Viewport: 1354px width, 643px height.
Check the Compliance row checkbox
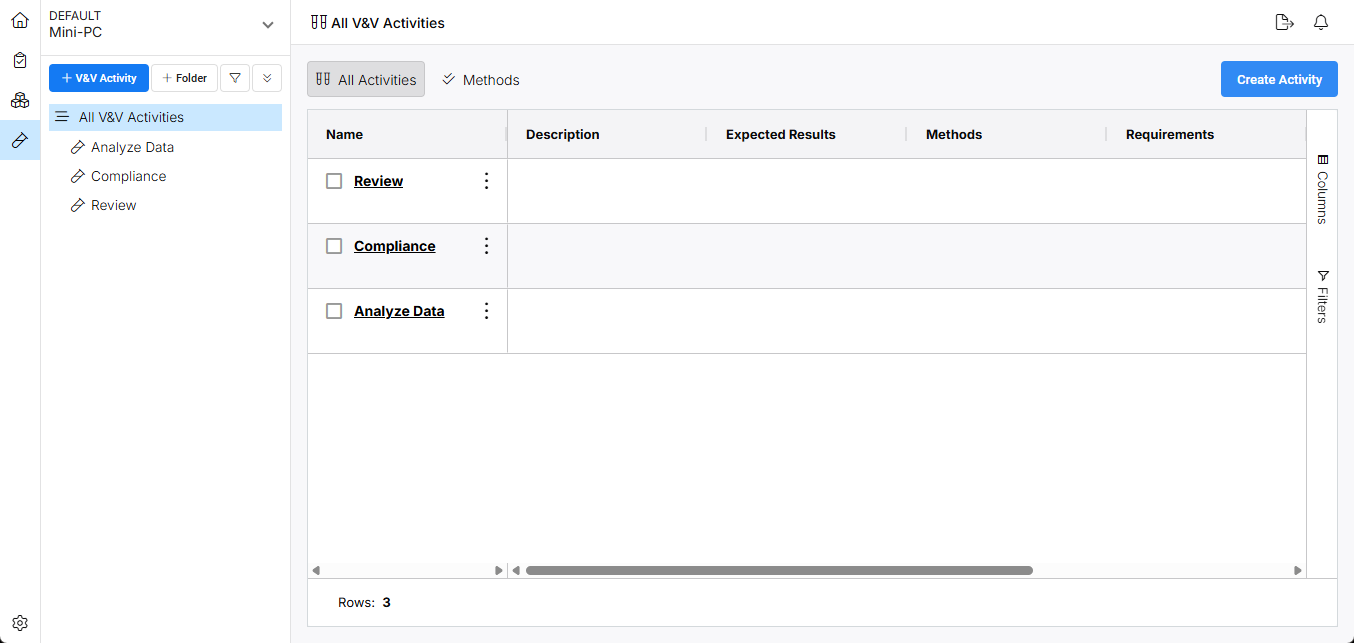(x=334, y=246)
